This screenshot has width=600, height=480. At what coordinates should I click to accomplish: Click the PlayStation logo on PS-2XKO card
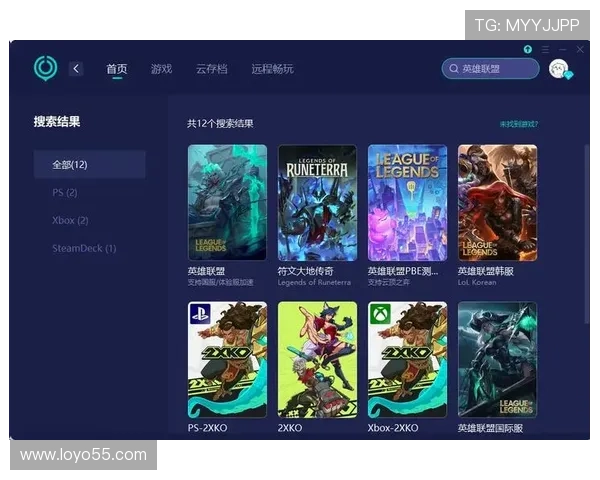point(199,313)
